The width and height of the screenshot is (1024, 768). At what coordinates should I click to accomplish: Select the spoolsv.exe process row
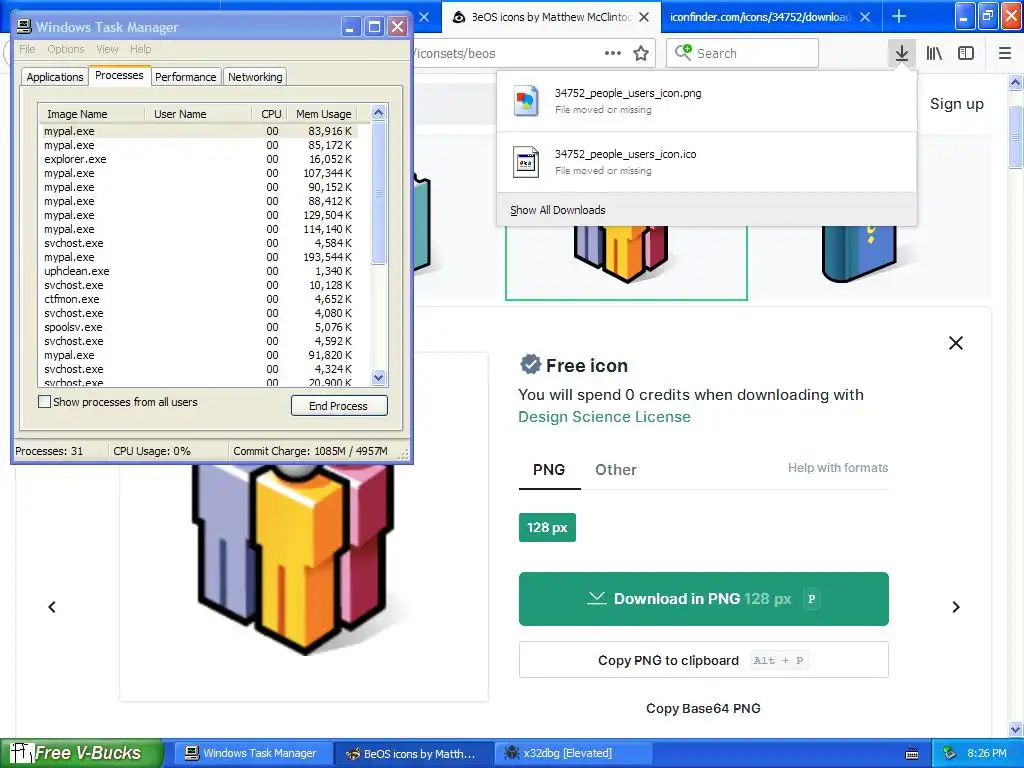pos(199,327)
